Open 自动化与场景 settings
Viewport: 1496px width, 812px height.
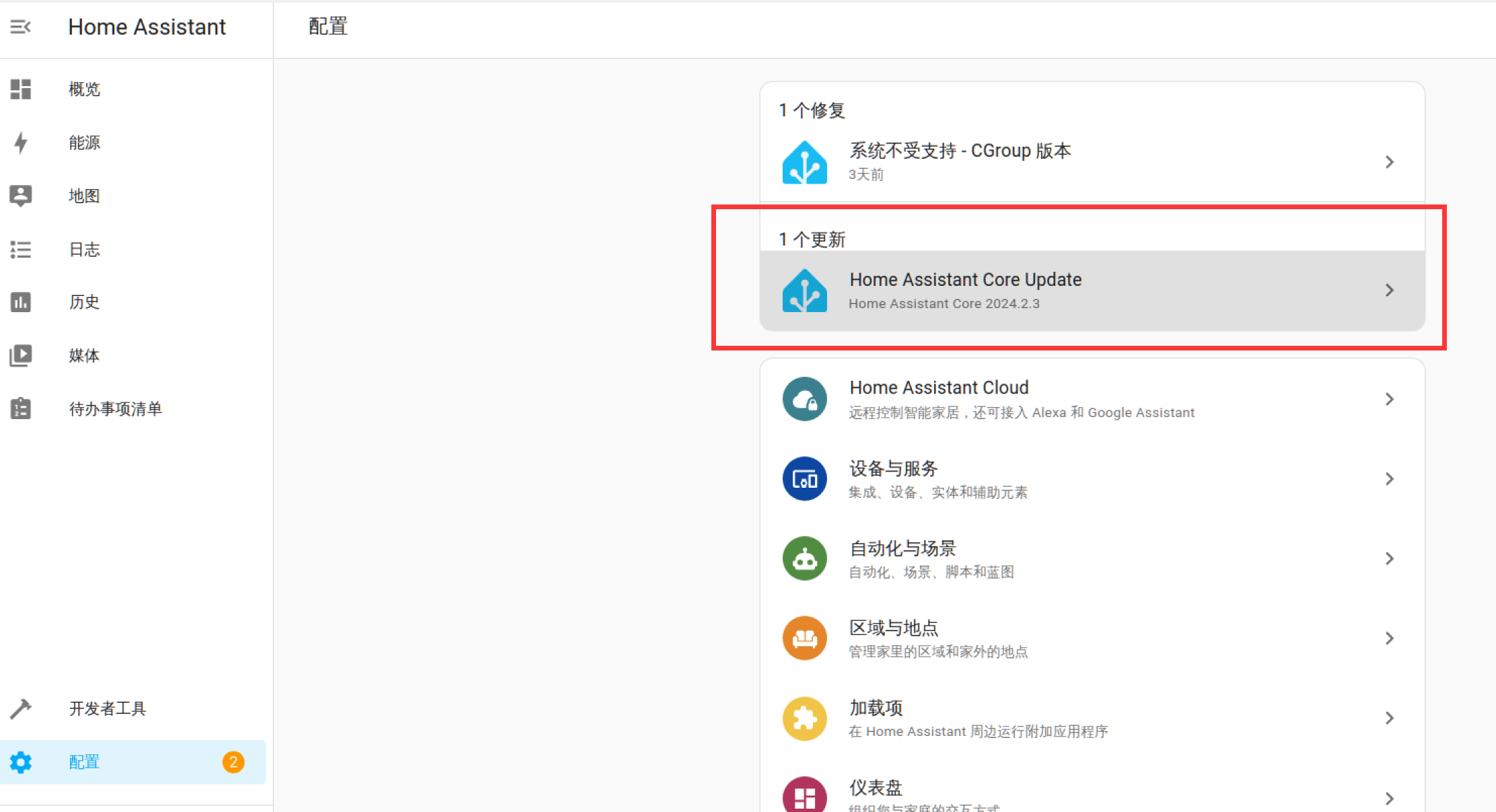tap(1092, 558)
